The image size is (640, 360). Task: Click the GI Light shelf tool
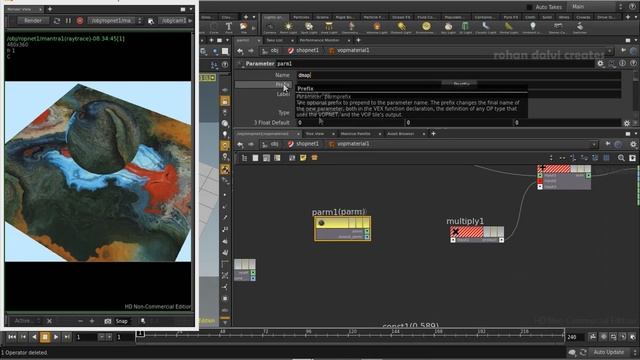(465, 28)
